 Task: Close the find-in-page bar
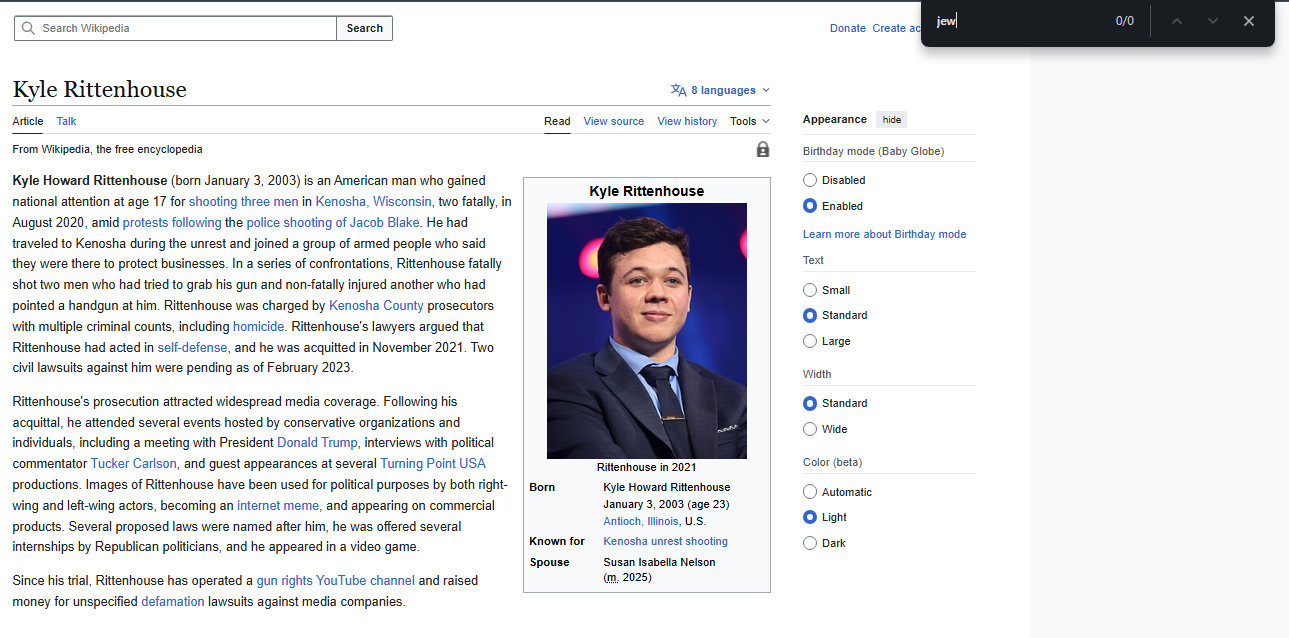tap(1248, 21)
